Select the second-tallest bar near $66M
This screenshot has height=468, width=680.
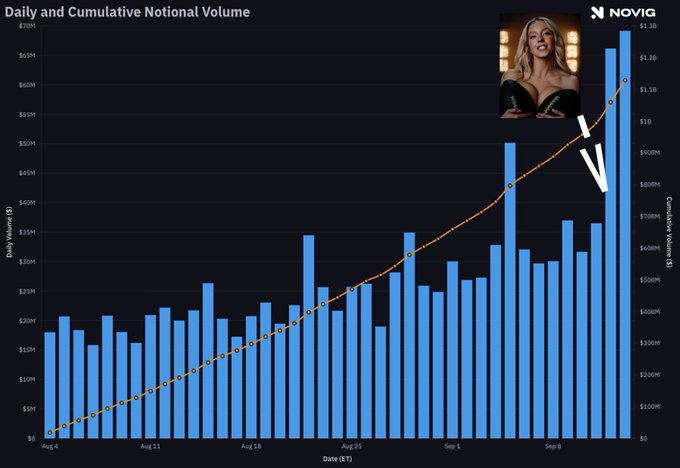(611, 243)
